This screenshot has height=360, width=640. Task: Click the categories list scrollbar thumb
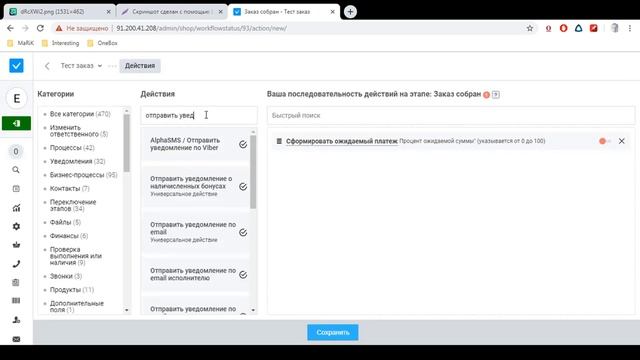[127, 143]
